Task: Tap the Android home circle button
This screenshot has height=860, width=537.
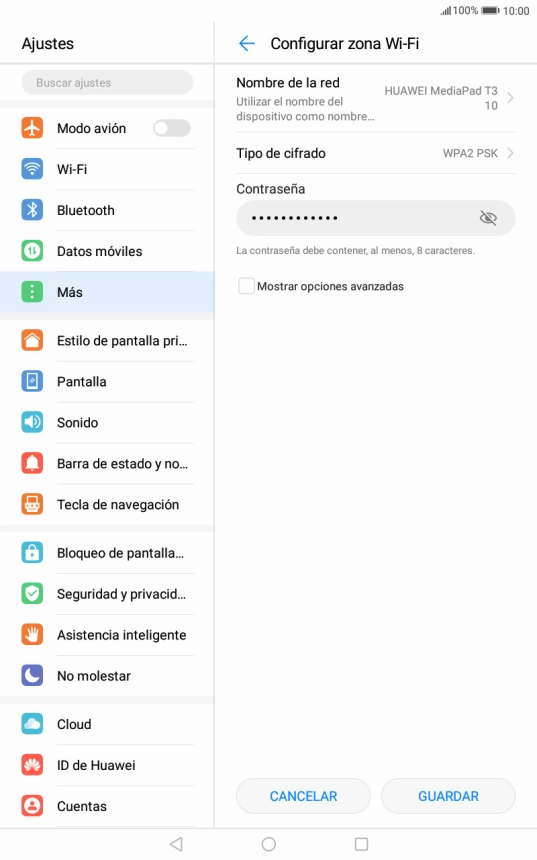Action: 269,844
